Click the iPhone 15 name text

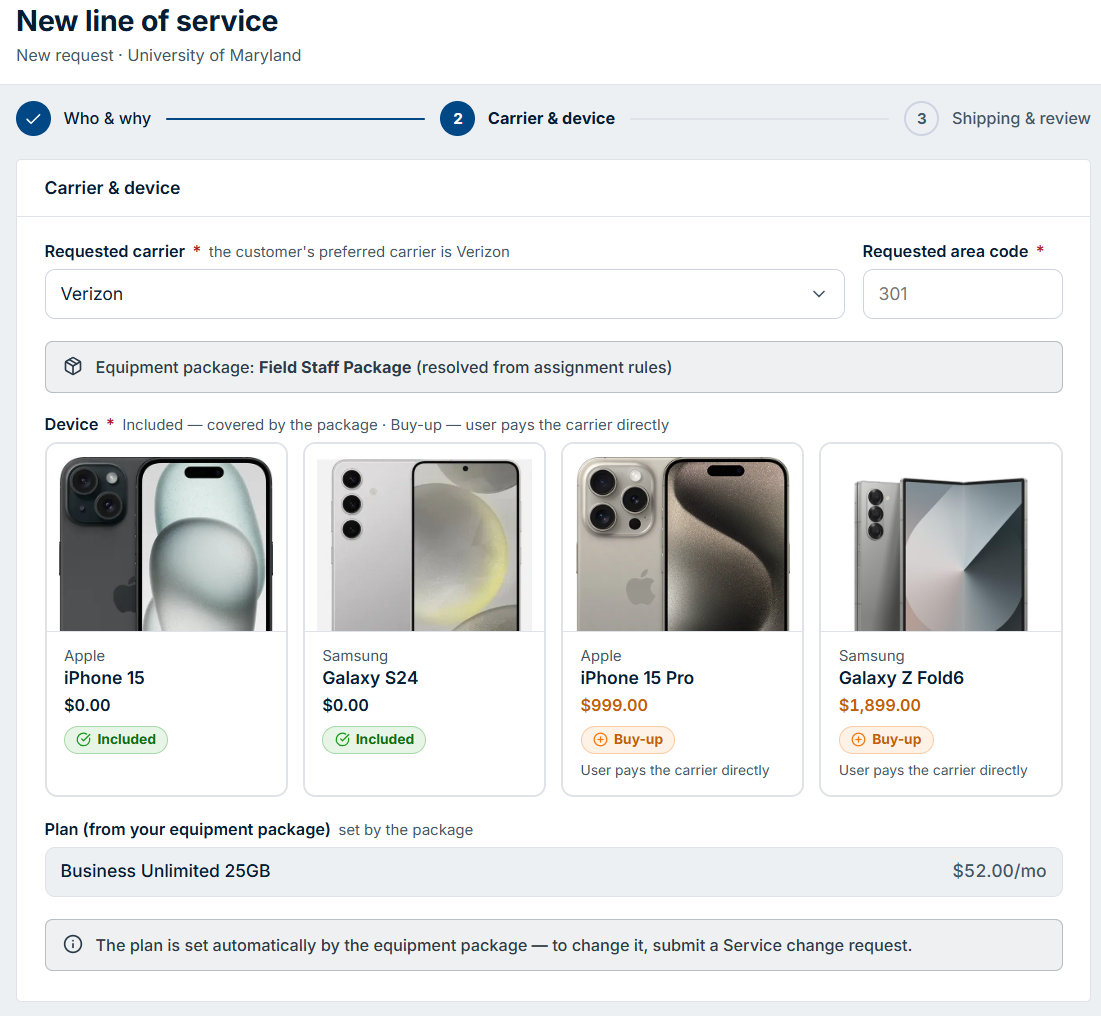pyautogui.click(x=104, y=678)
